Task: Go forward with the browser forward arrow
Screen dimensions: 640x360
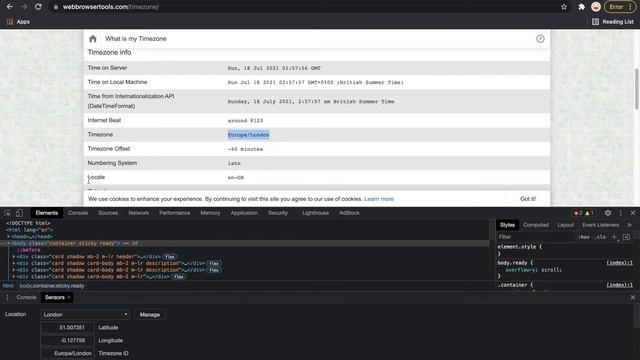Action: click(x=24, y=7)
